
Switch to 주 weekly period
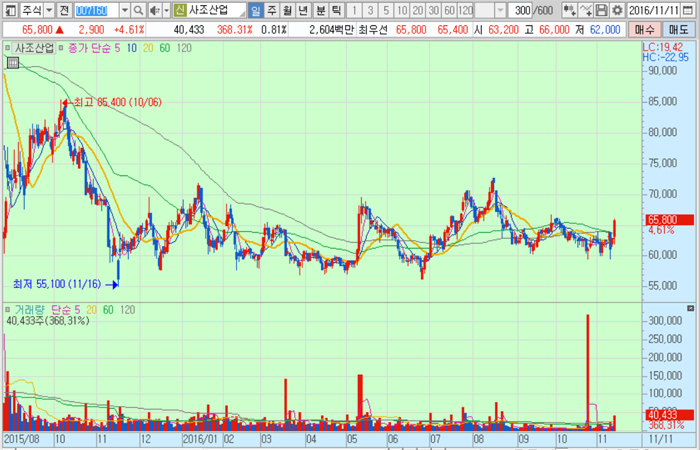pos(271,10)
